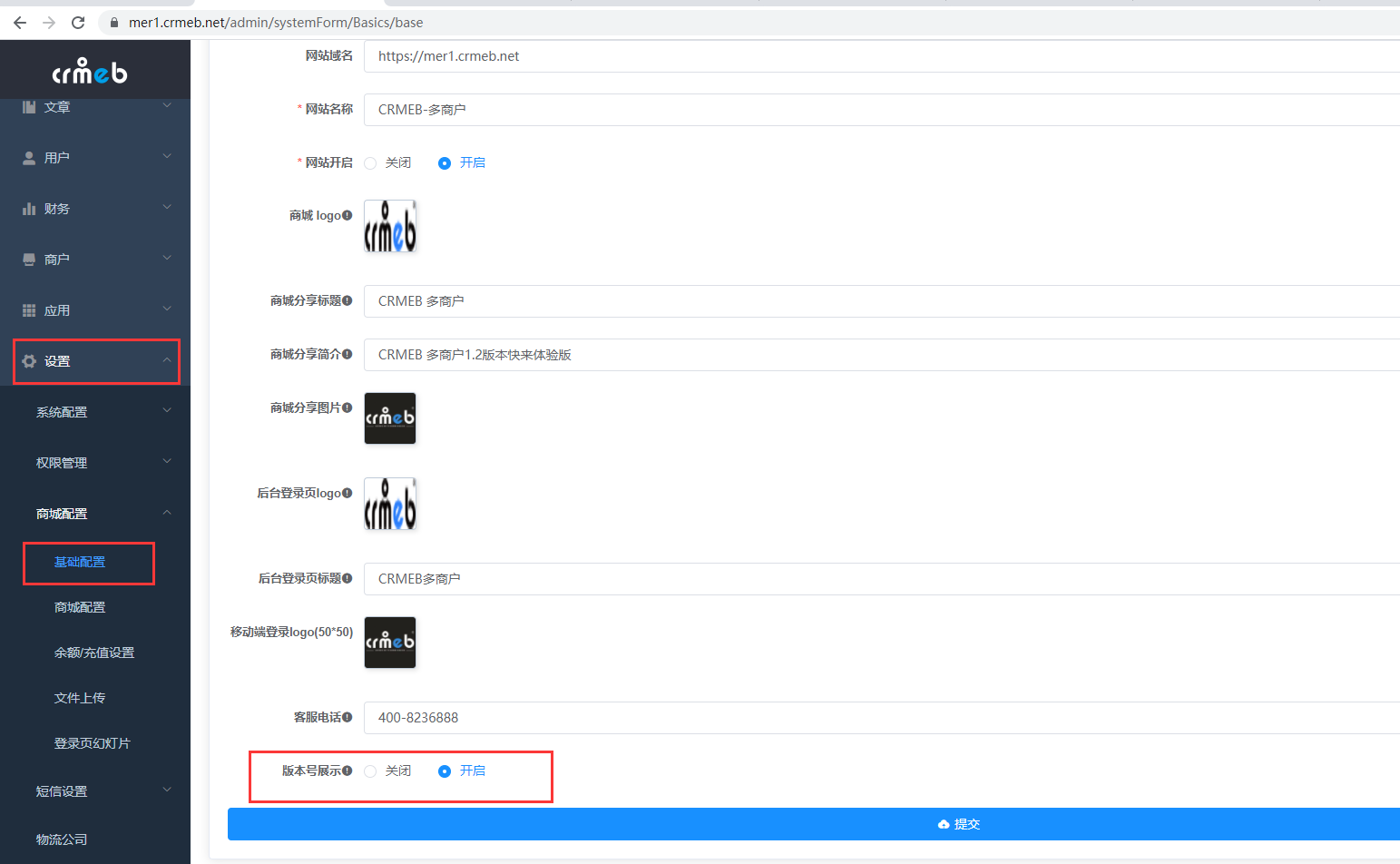This screenshot has height=864, width=1400.
Task: Open 登录页幻灯片 menu item
Action: (93, 744)
